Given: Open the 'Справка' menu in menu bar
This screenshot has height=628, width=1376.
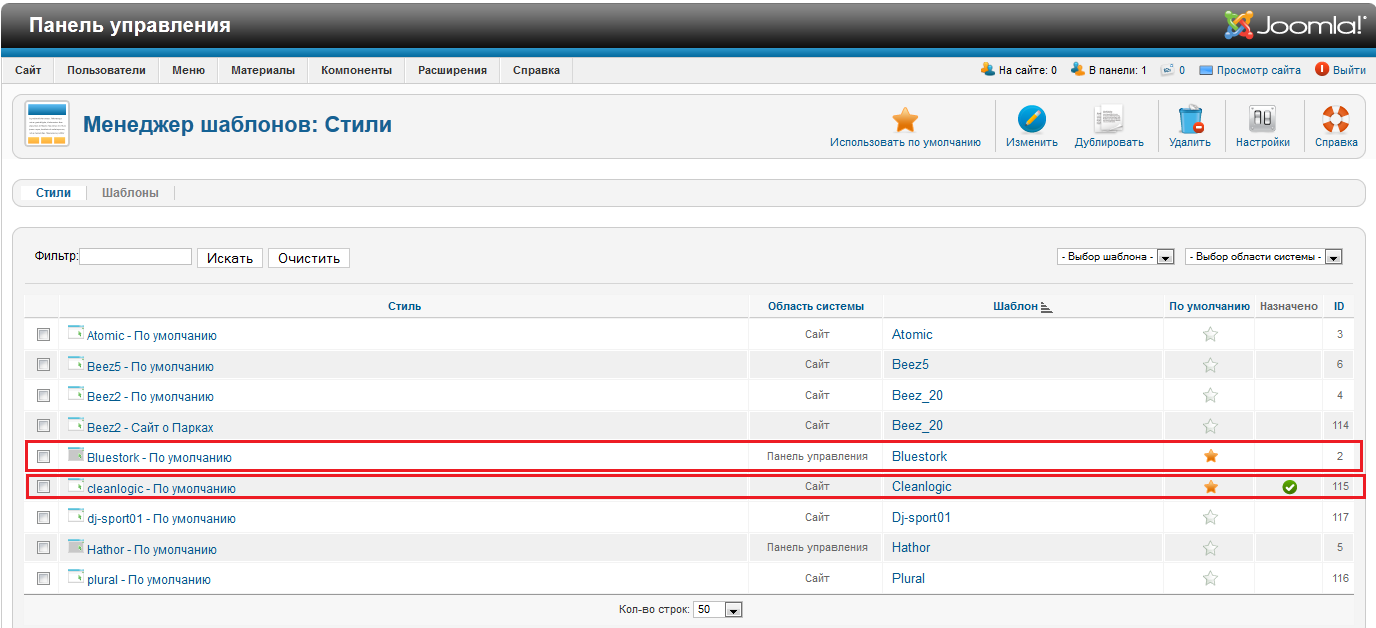Looking at the screenshot, I should [x=536, y=70].
